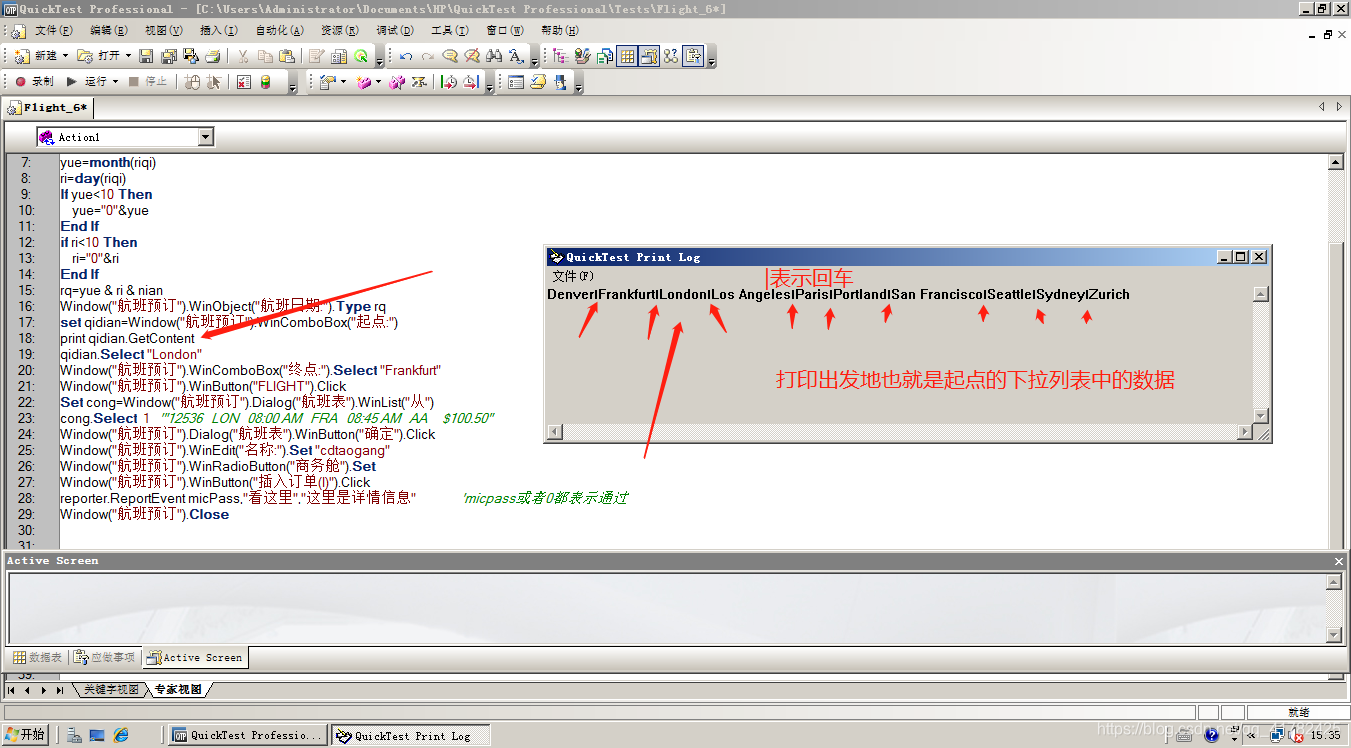
Task: Click the pink output value icon
Action: tap(364, 82)
